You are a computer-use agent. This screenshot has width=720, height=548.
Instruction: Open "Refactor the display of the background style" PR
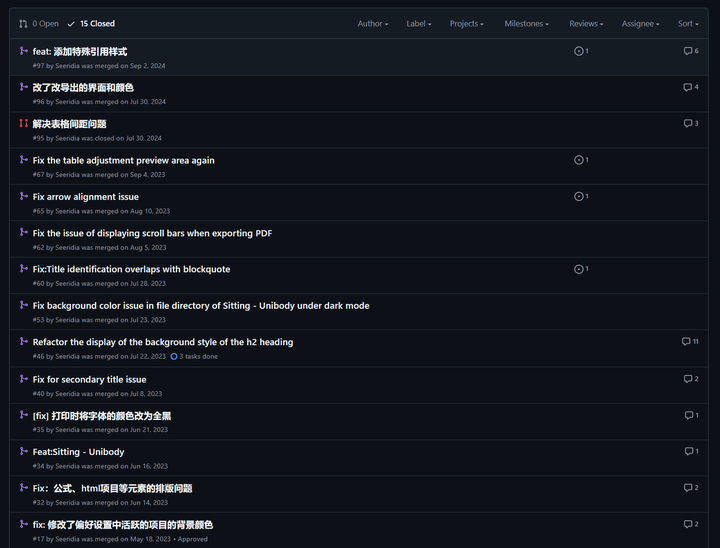point(163,342)
